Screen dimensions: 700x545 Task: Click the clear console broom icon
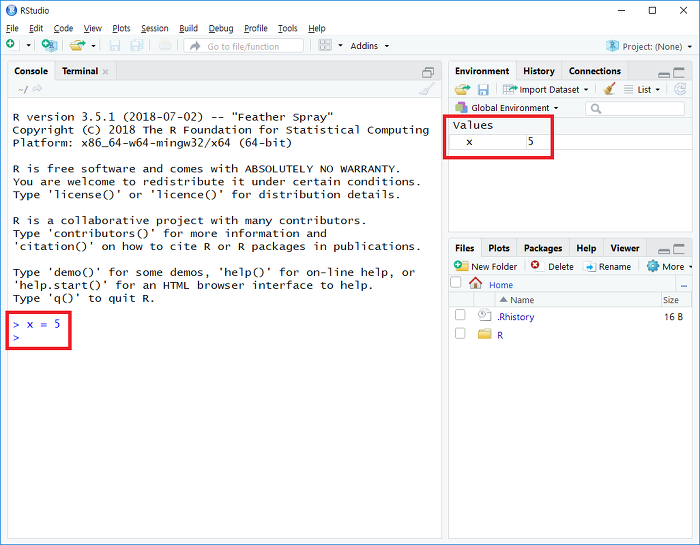(427, 89)
